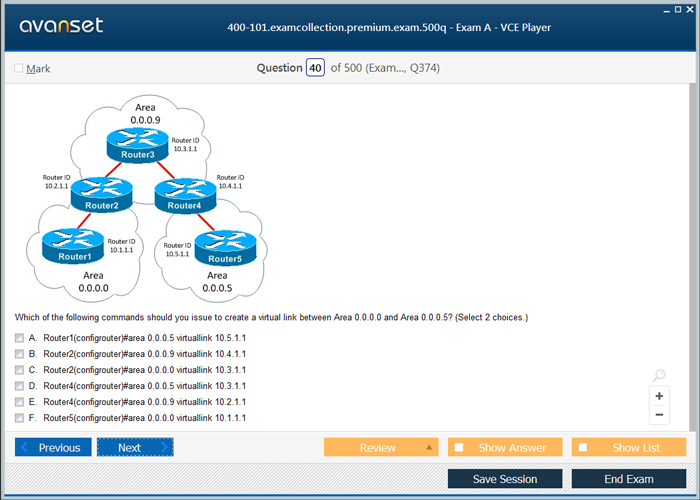
Task: Toggle the Show List checkbox icon
Action: pyautogui.click(x=583, y=447)
